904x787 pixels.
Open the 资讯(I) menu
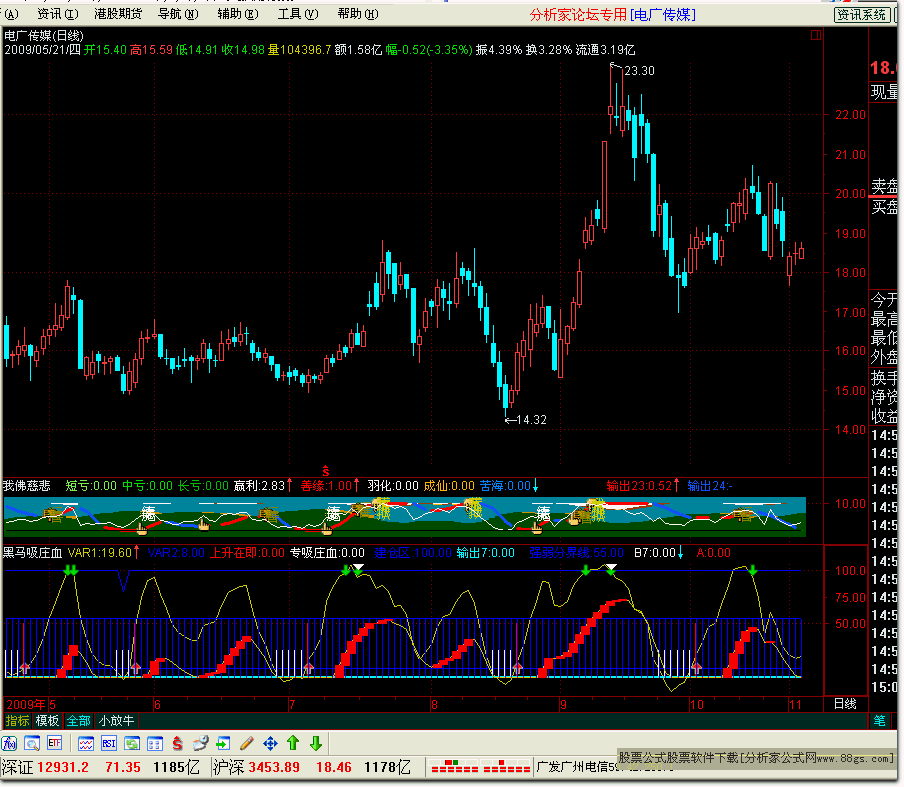click(x=58, y=14)
